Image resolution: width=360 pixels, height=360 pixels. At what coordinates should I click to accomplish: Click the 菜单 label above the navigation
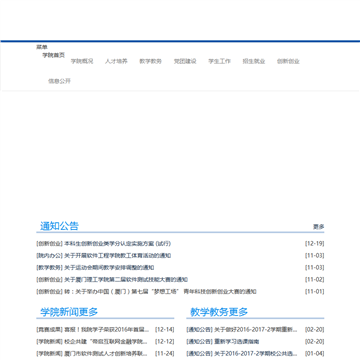[42, 47]
